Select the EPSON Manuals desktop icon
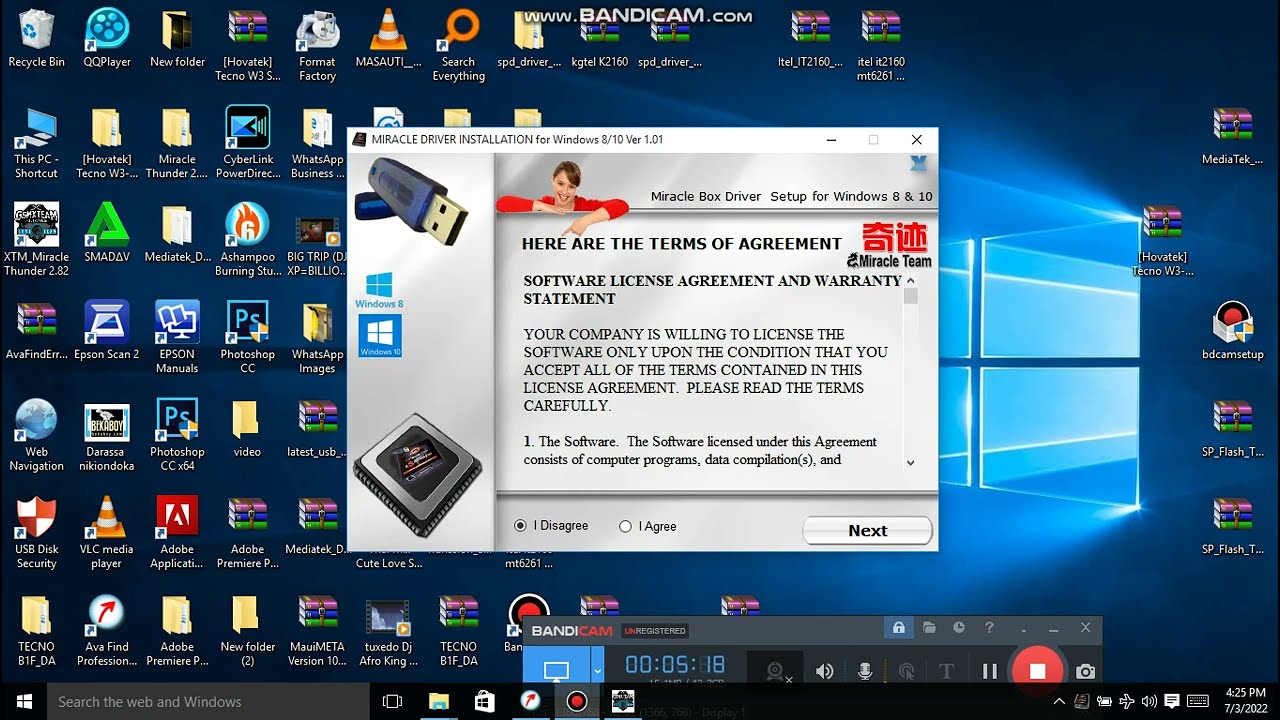Screen dimensions: 1280x720 (x=177, y=338)
